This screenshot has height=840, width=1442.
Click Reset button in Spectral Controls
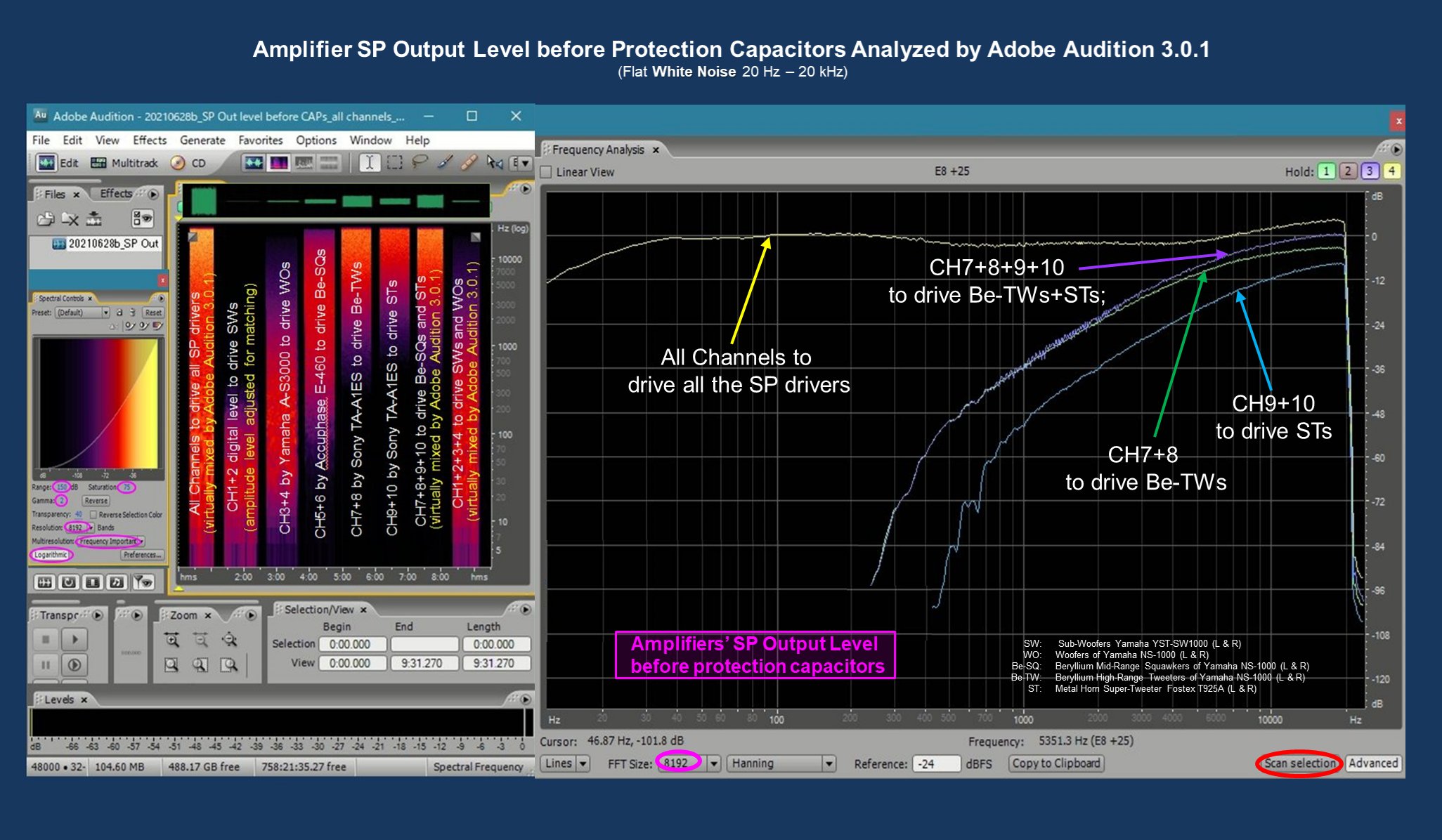(152, 313)
